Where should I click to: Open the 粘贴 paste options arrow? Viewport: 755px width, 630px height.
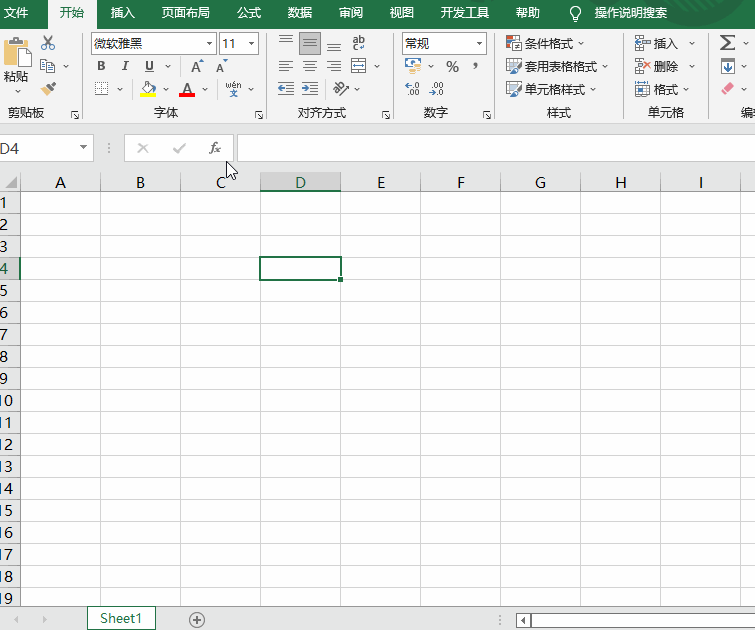[x=18, y=92]
